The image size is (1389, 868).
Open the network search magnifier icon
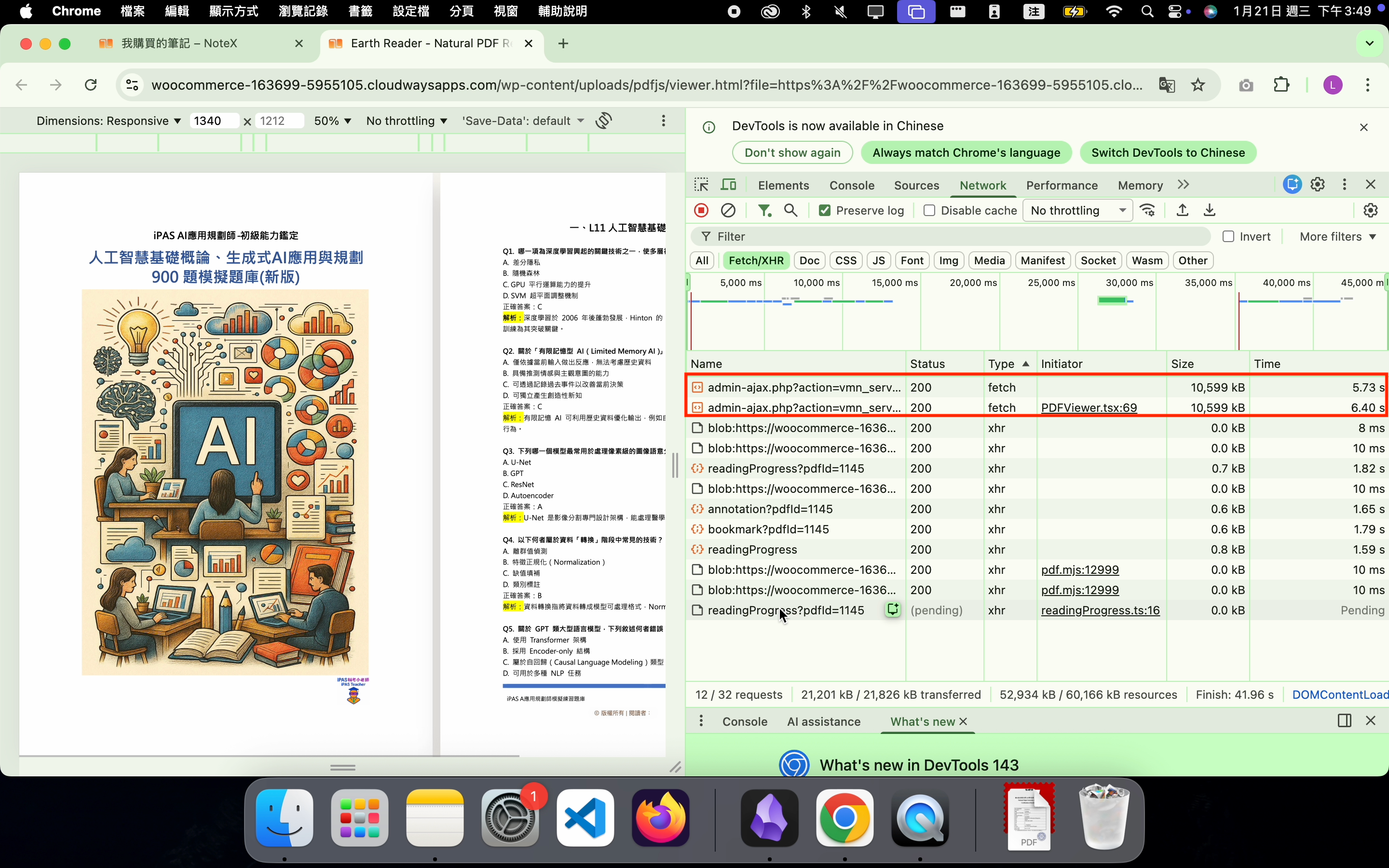790,210
